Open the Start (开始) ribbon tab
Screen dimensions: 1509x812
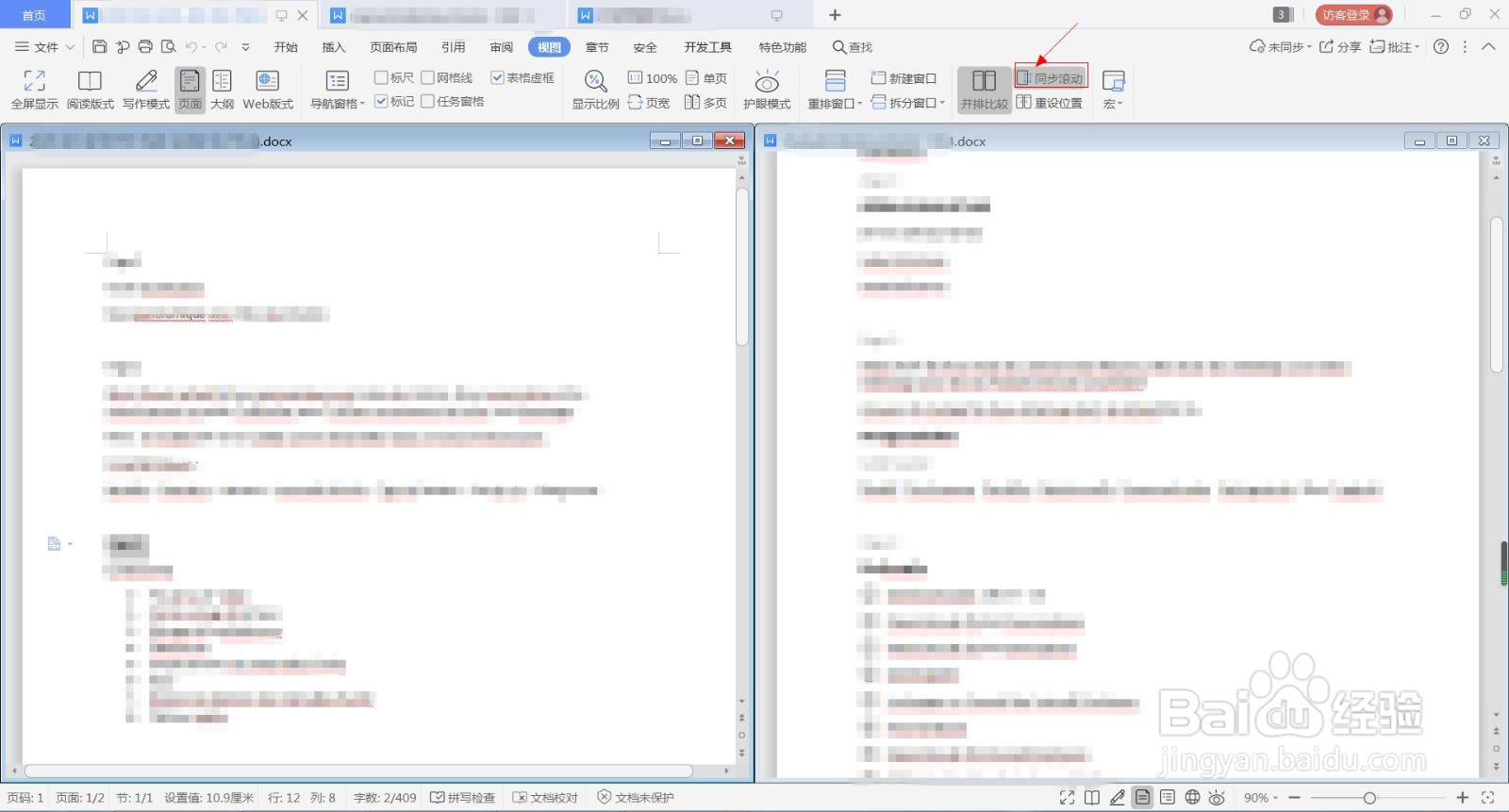pyautogui.click(x=286, y=47)
